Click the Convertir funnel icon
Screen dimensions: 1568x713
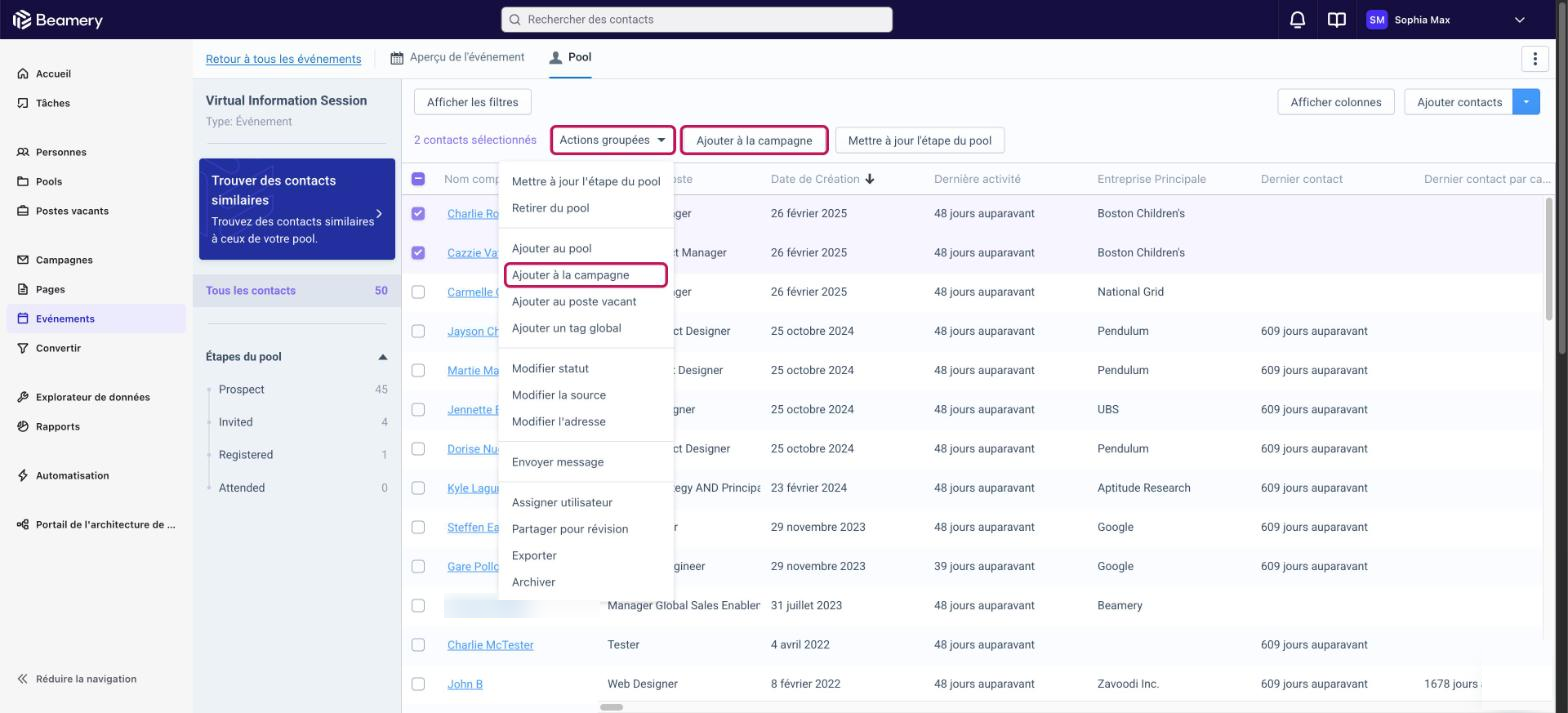click(x=23, y=348)
